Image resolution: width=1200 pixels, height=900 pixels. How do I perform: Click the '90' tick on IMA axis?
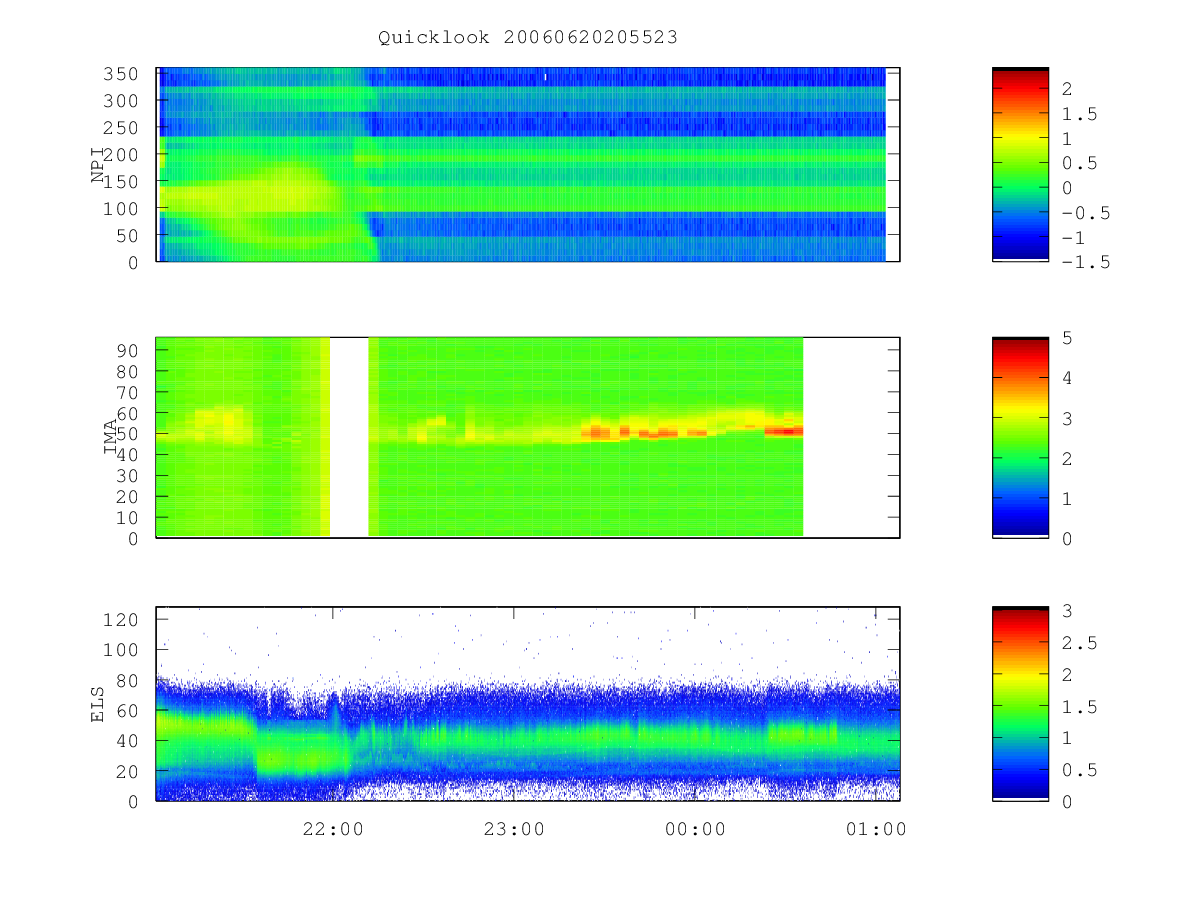click(x=128, y=350)
